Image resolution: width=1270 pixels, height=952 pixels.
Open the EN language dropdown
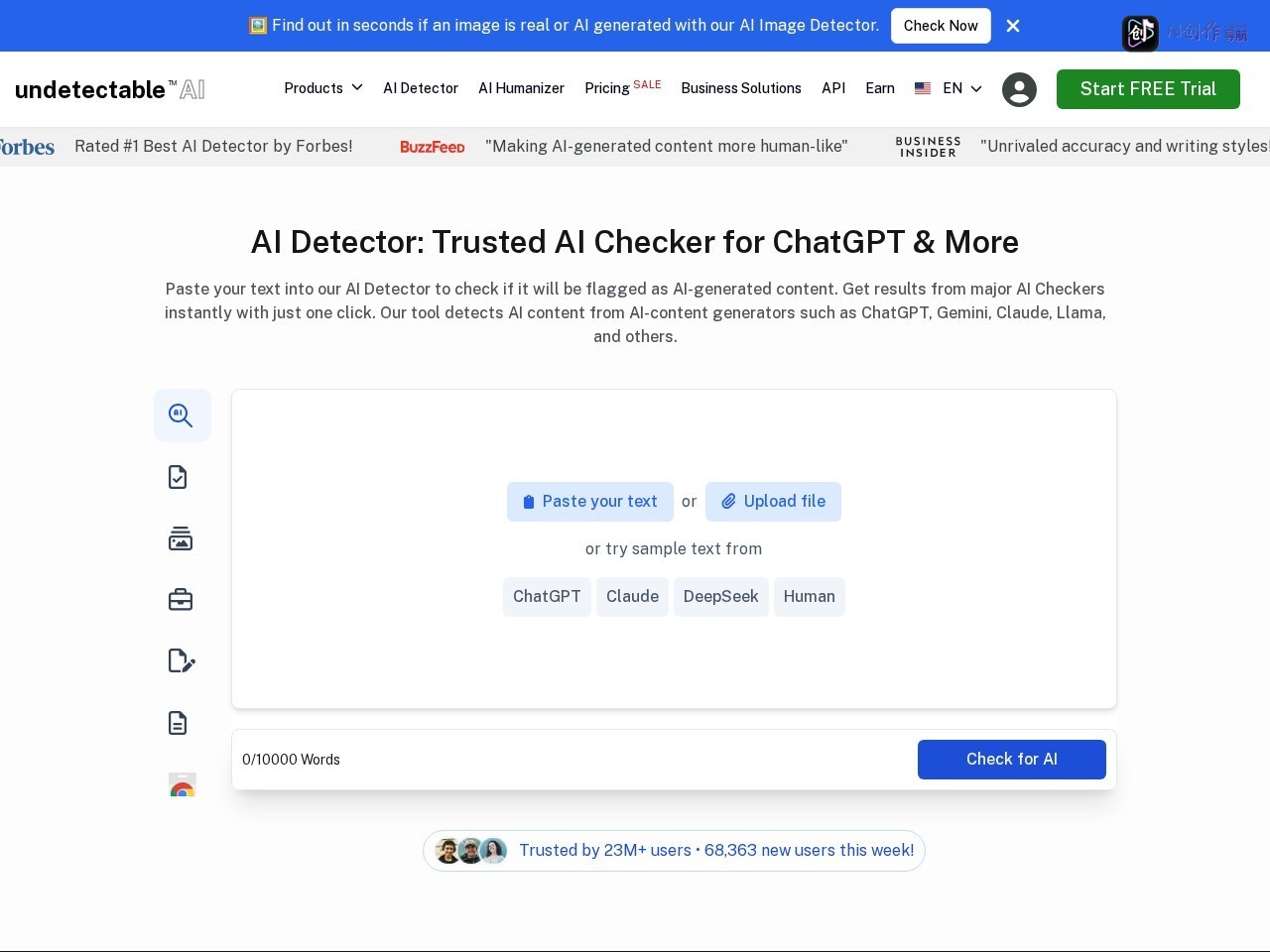point(962,88)
